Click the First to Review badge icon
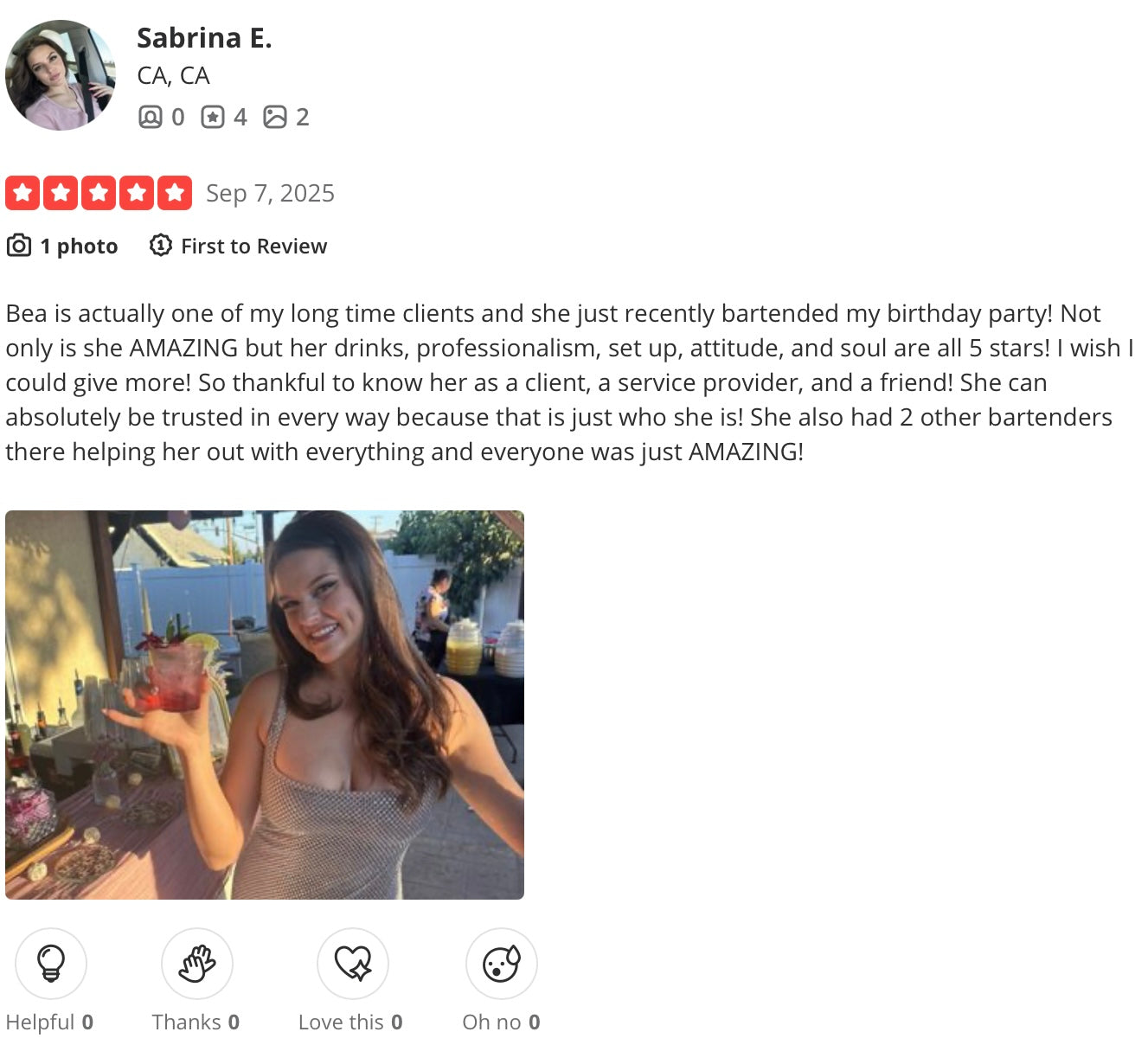Viewport: 1135px width, 1064px height. coord(161,246)
